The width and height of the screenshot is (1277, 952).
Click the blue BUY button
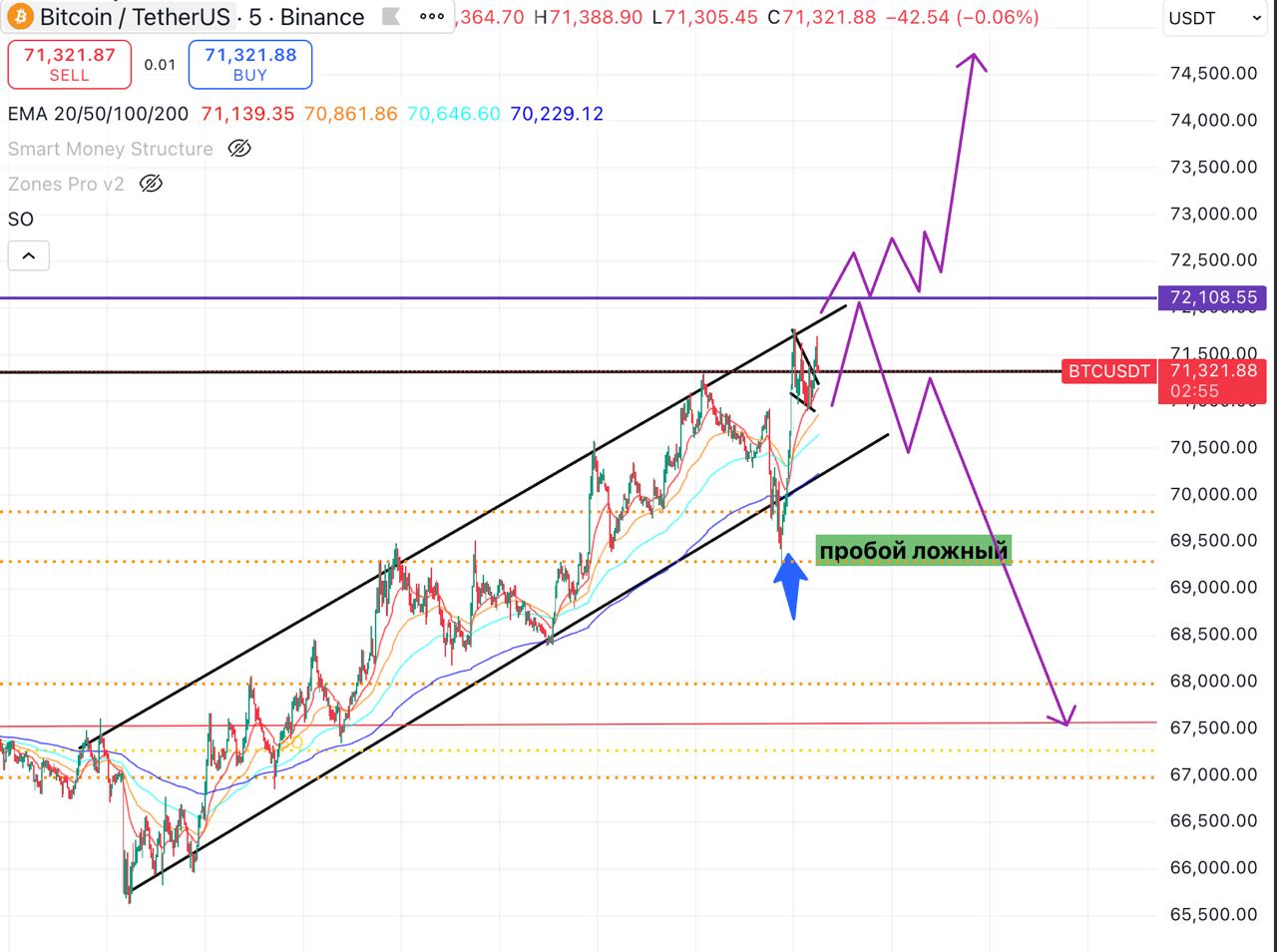tap(250, 65)
